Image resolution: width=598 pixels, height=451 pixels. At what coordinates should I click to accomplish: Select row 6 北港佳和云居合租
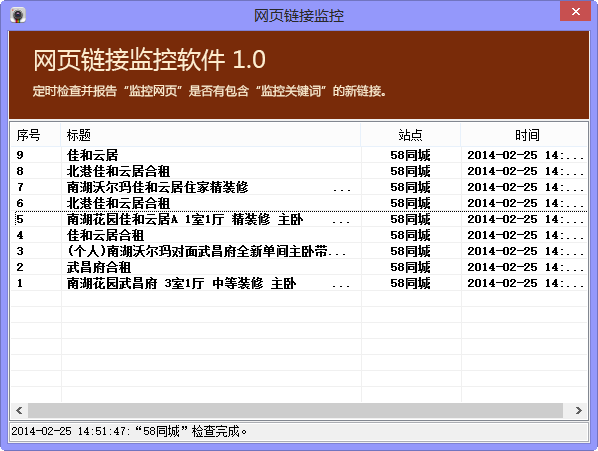pos(299,203)
